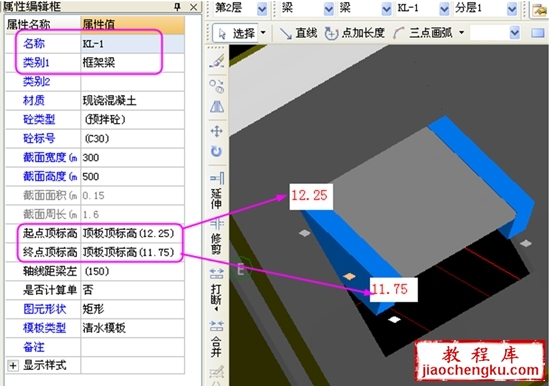Open the 分层1 layer dropdown
Image resolution: width=550 pixels, height=386 pixels.
512,8
